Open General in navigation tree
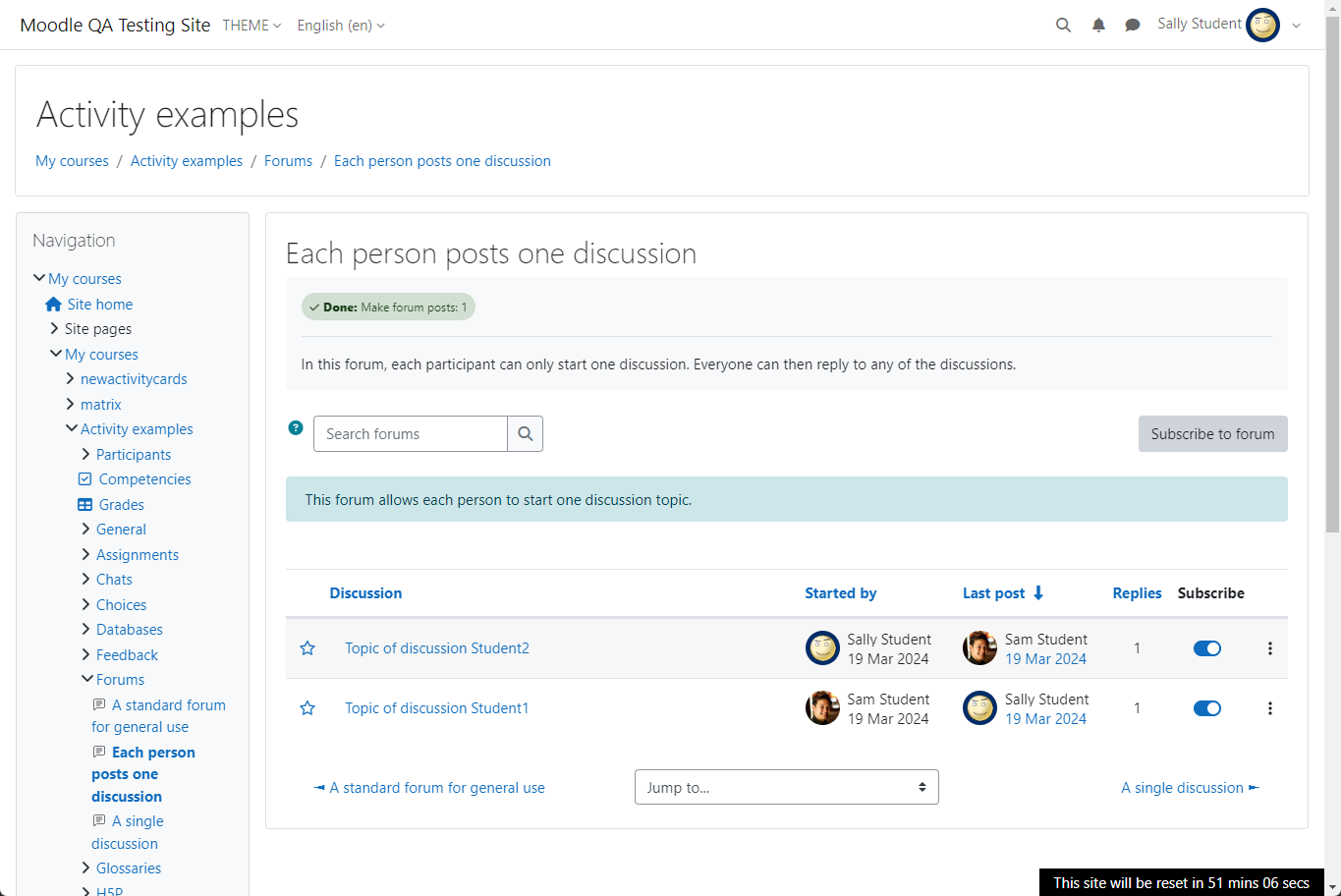1341x896 pixels. click(x=121, y=530)
